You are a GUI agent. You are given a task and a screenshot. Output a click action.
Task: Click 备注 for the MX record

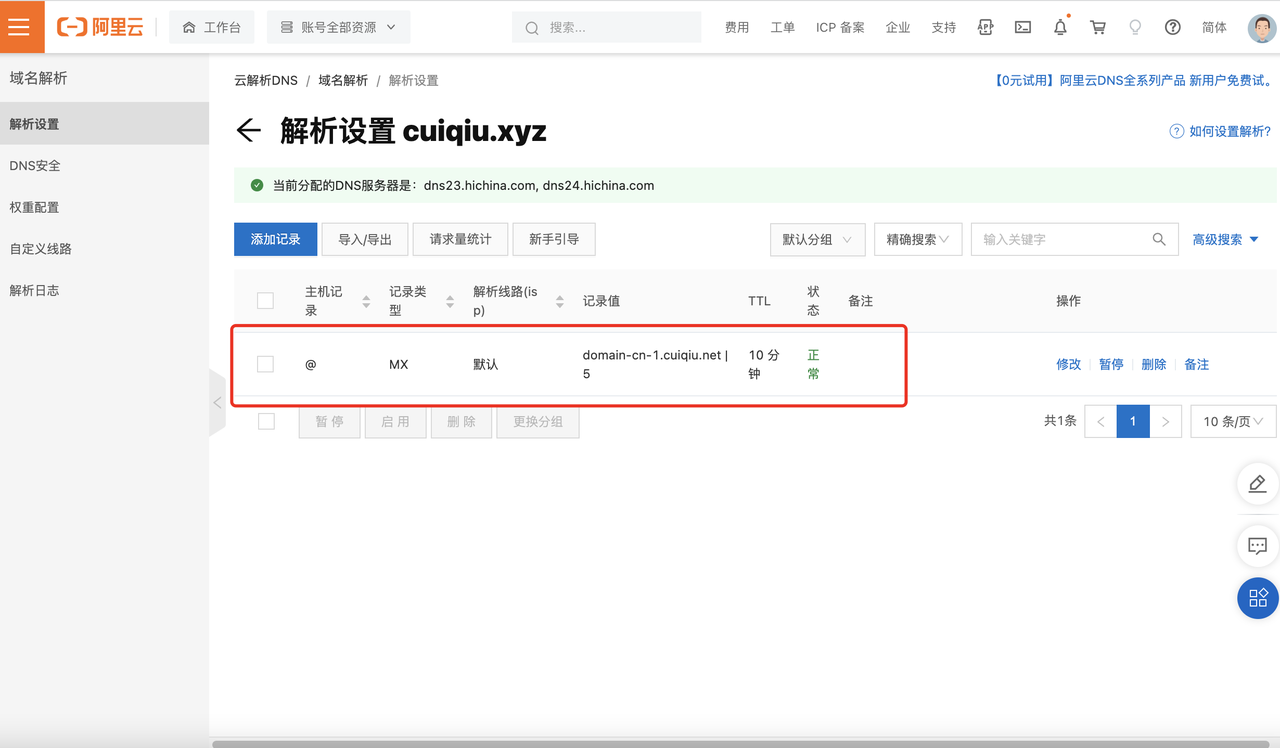coord(1197,365)
